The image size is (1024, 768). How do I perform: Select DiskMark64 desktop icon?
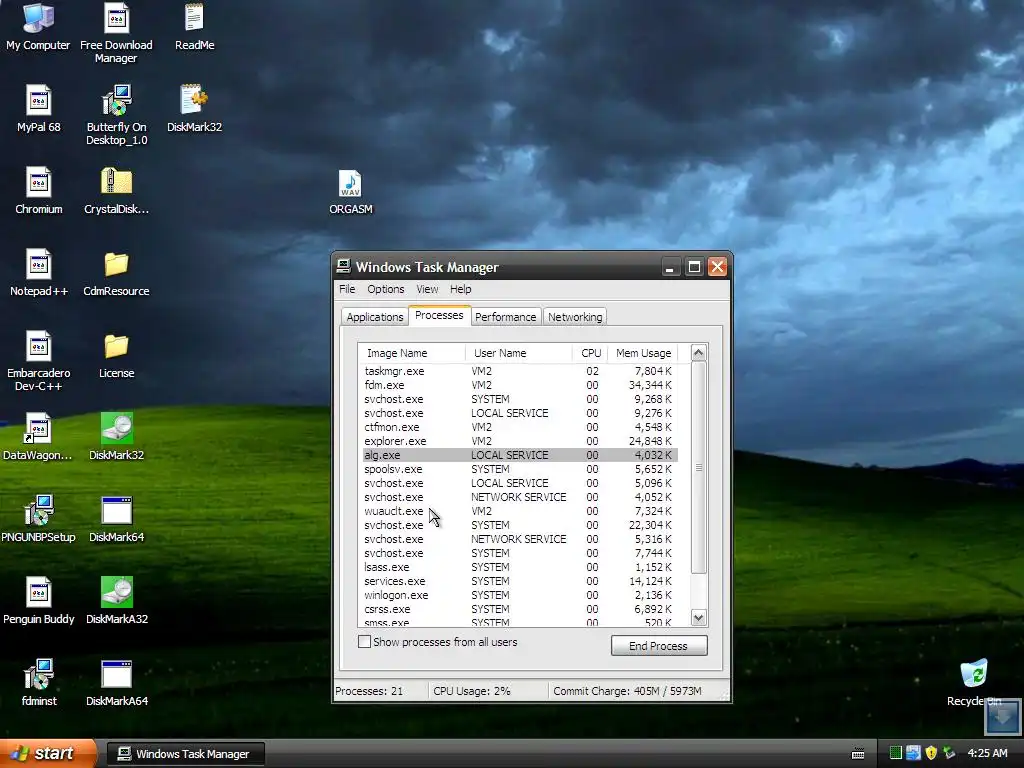[116, 519]
